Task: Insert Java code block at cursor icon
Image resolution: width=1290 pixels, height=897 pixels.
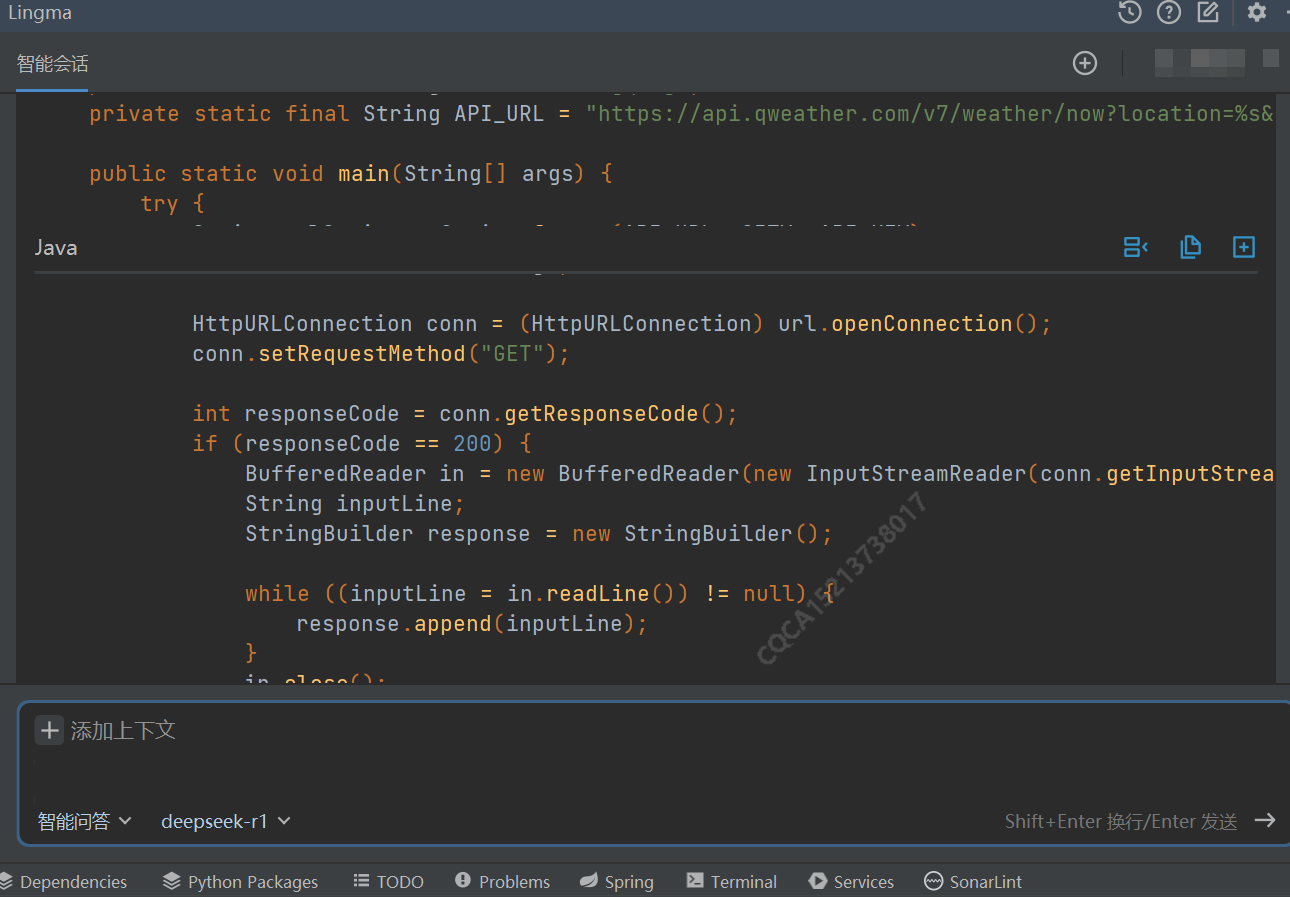Action: (x=1136, y=247)
